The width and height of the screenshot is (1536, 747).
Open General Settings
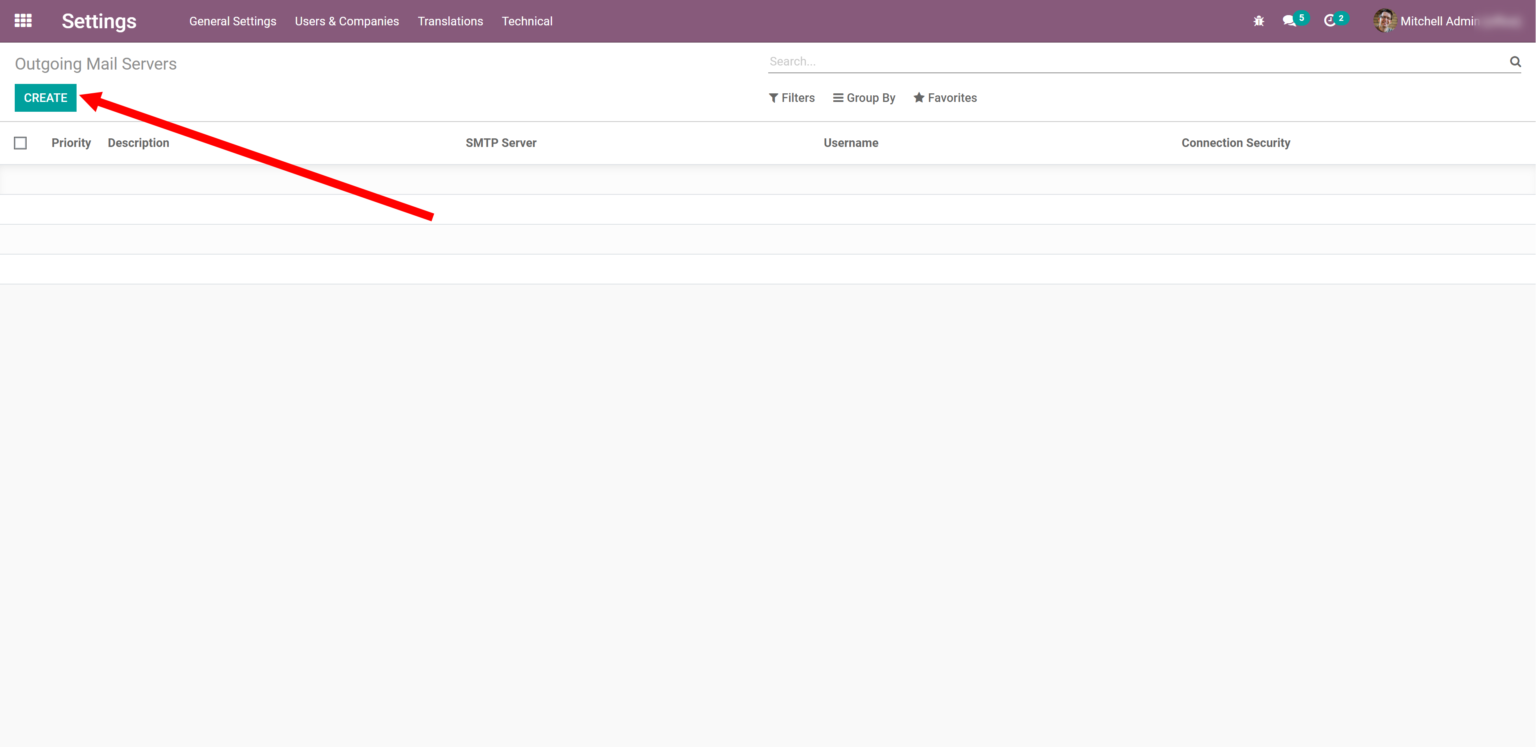[232, 21]
